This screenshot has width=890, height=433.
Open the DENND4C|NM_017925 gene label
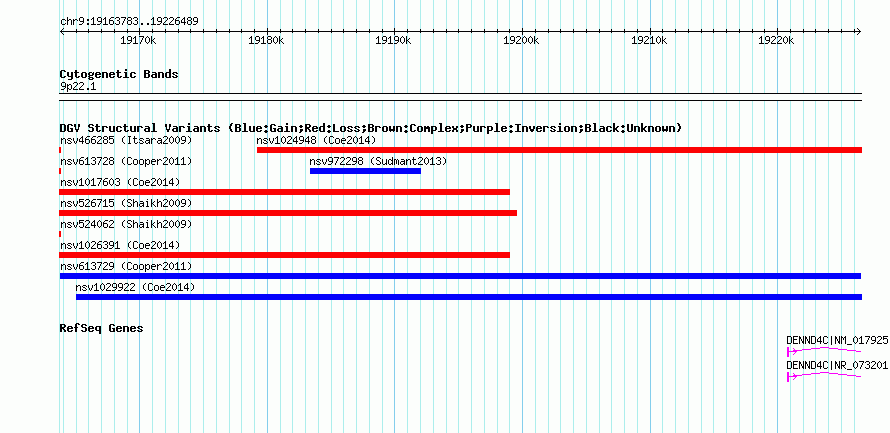point(837,340)
